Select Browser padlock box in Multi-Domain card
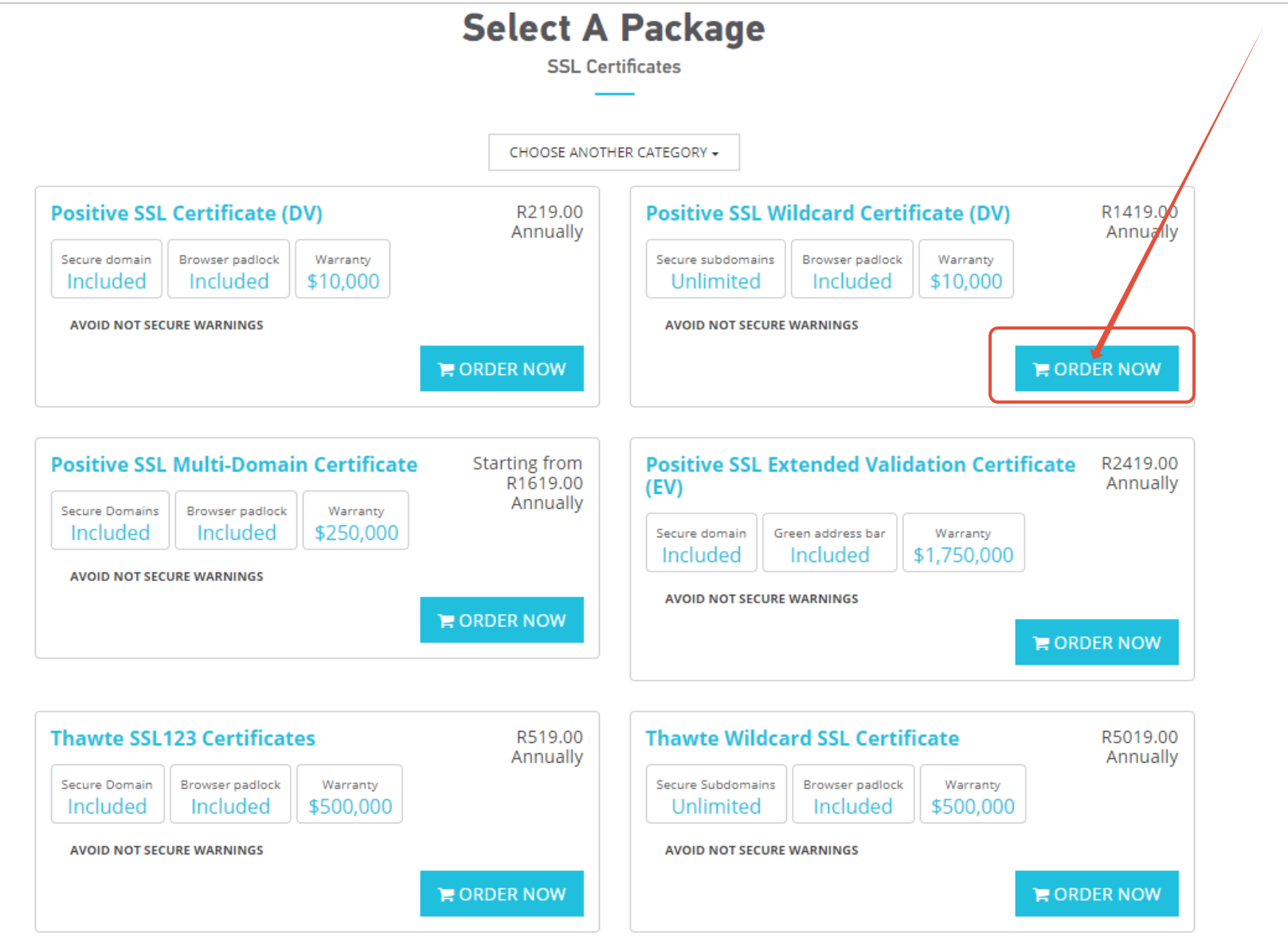The height and width of the screenshot is (945, 1288). [237, 521]
